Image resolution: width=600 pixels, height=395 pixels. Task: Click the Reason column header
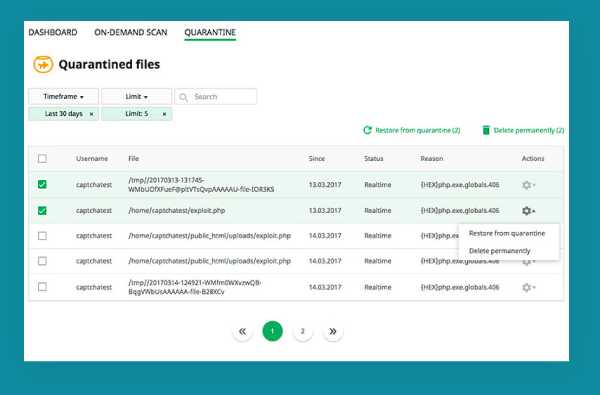click(432, 158)
